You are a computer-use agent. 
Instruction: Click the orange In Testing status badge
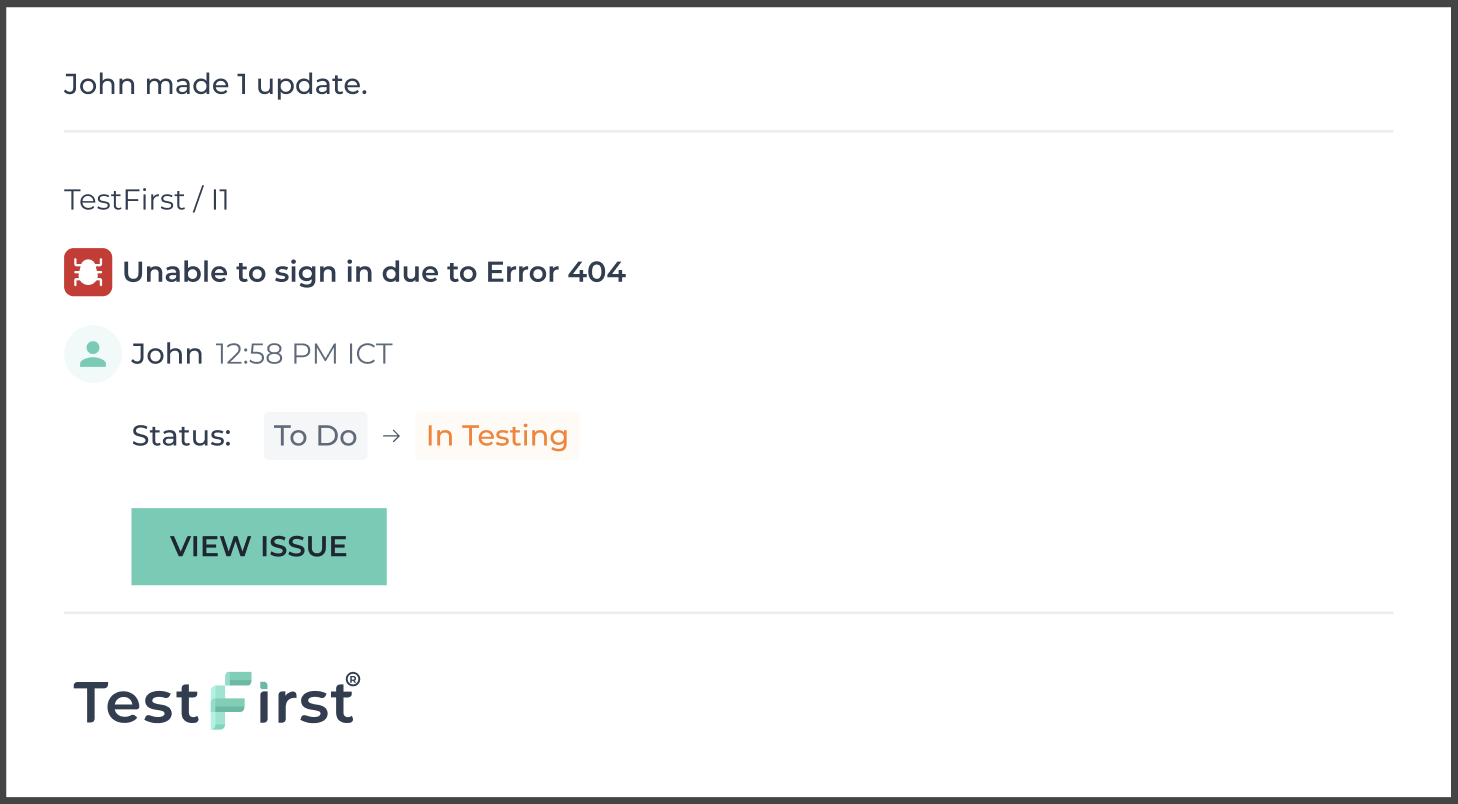tap(497, 436)
